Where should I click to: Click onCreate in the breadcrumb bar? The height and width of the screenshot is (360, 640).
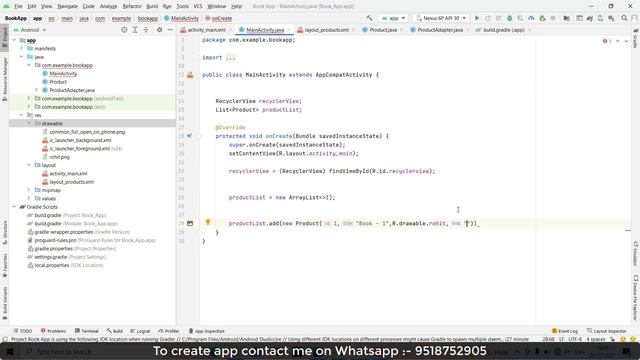click(222, 18)
